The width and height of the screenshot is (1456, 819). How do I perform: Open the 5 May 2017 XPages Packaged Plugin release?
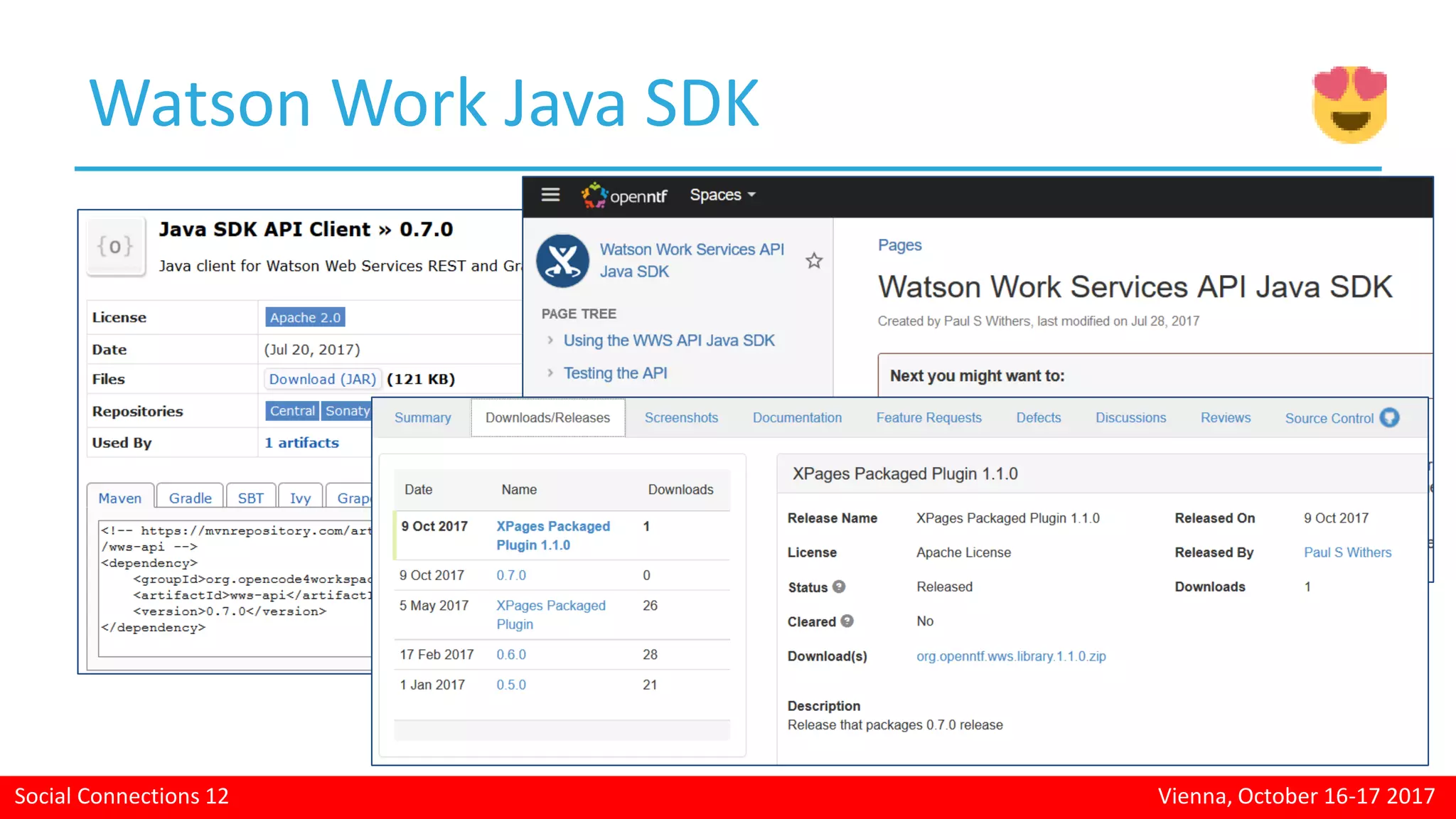(x=551, y=615)
